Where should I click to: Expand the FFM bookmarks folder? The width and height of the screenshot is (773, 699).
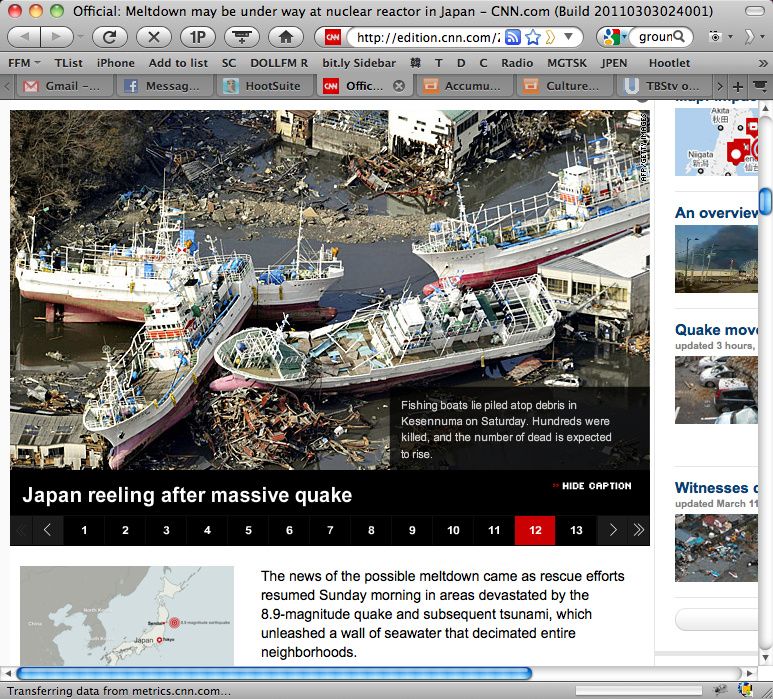point(24,62)
